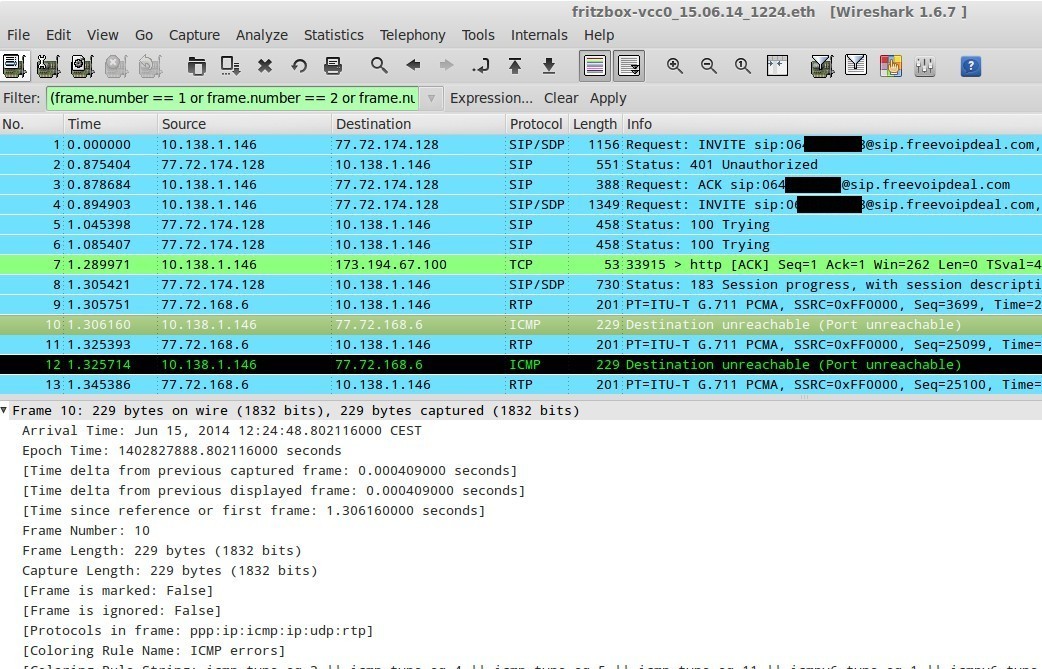Select the Arrival Time detail line
This screenshot has height=669, width=1042.
[x=222, y=430]
